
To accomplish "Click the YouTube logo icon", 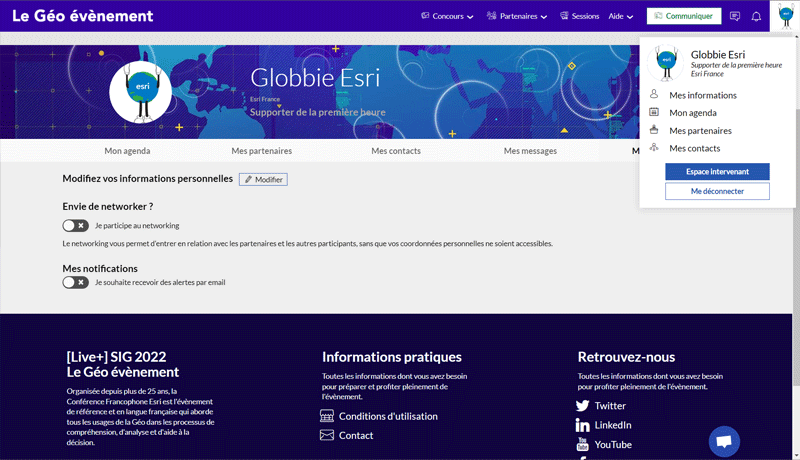I will click(x=583, y=445).
